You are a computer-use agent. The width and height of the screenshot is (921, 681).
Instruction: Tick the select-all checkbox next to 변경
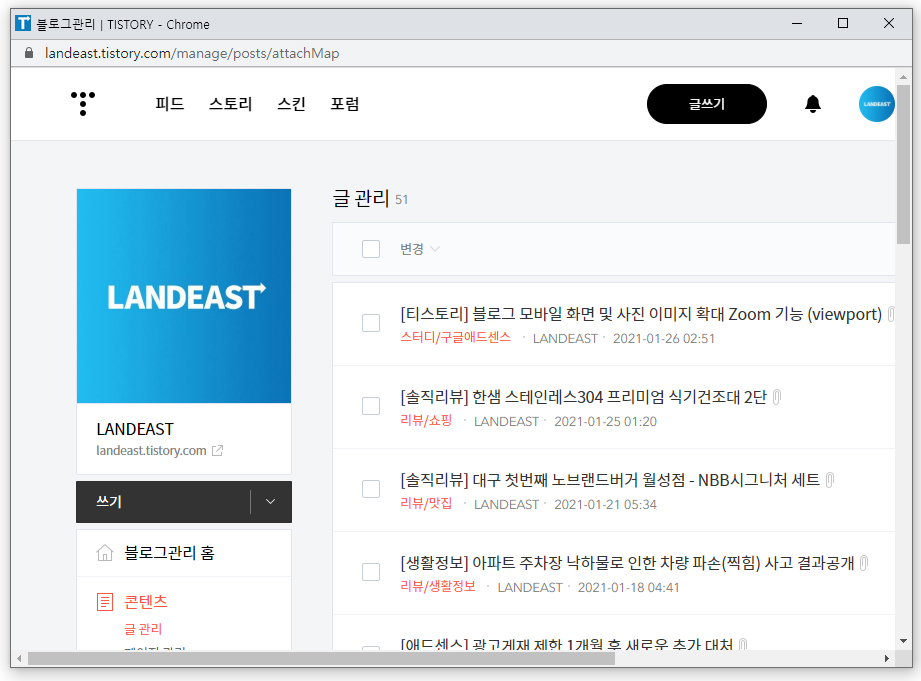point(371,249)
